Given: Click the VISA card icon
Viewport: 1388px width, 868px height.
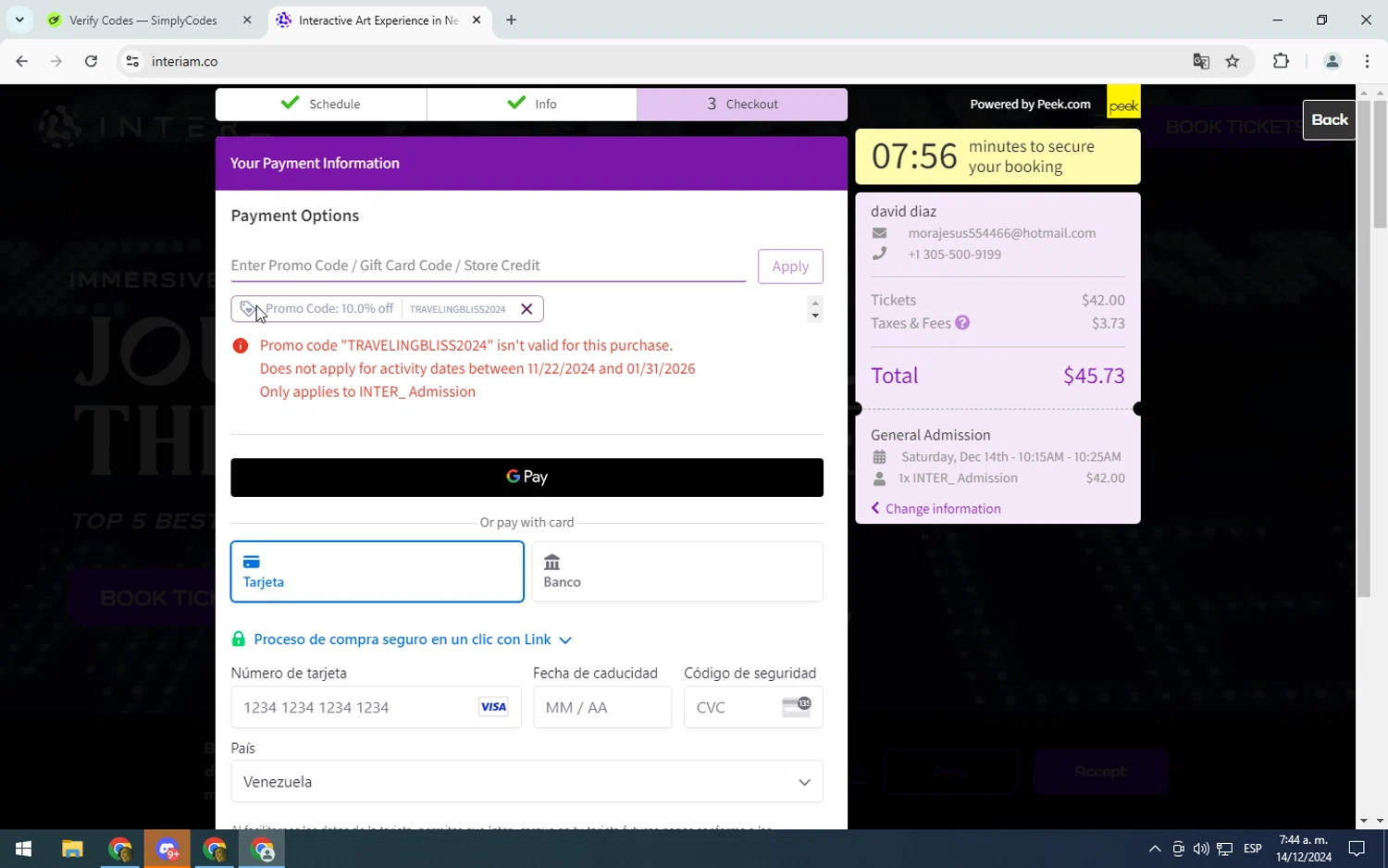Looking at the screenshot, I should [493, 707].
